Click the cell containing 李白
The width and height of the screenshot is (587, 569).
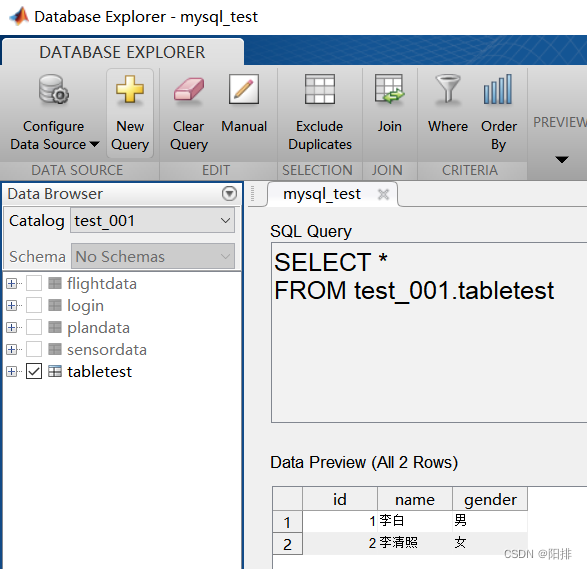415,521
